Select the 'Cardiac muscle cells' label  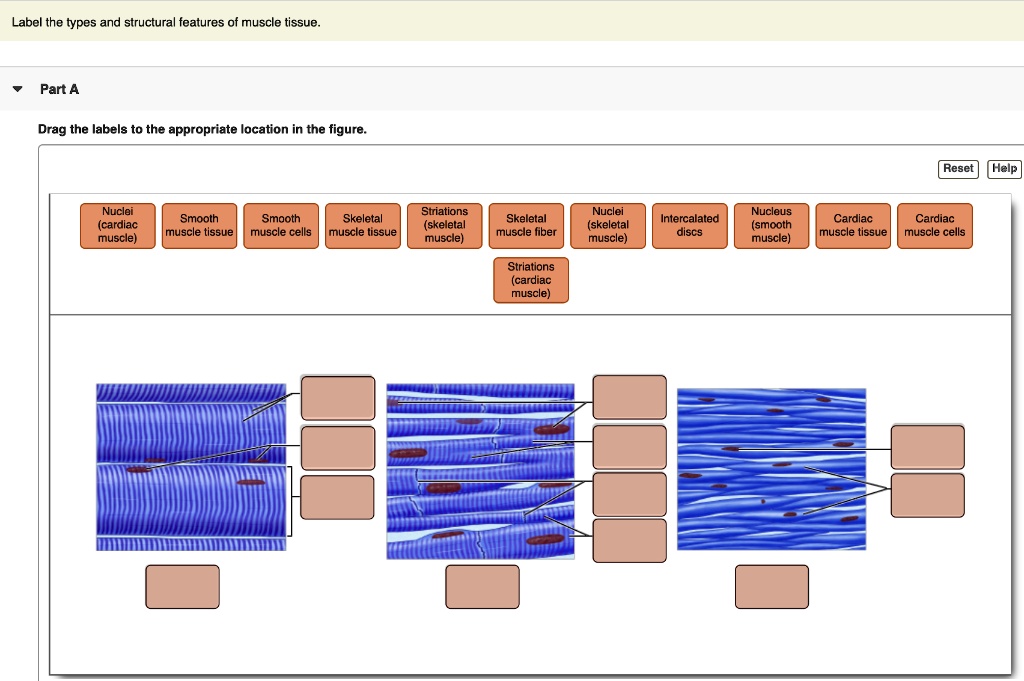(x=934, y=226)
